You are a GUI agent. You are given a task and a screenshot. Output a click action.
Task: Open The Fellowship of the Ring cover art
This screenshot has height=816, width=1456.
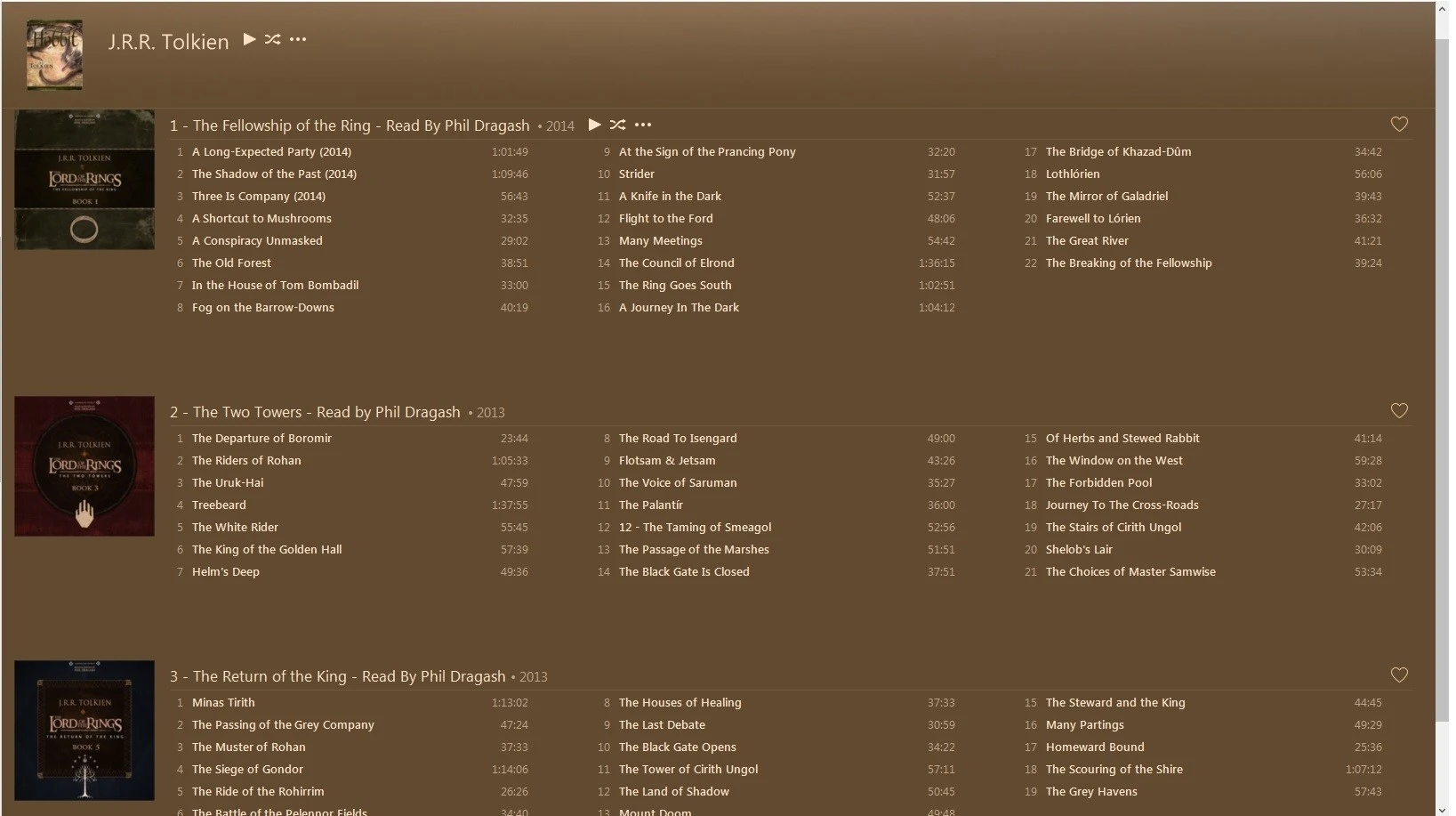click(84, 180)
